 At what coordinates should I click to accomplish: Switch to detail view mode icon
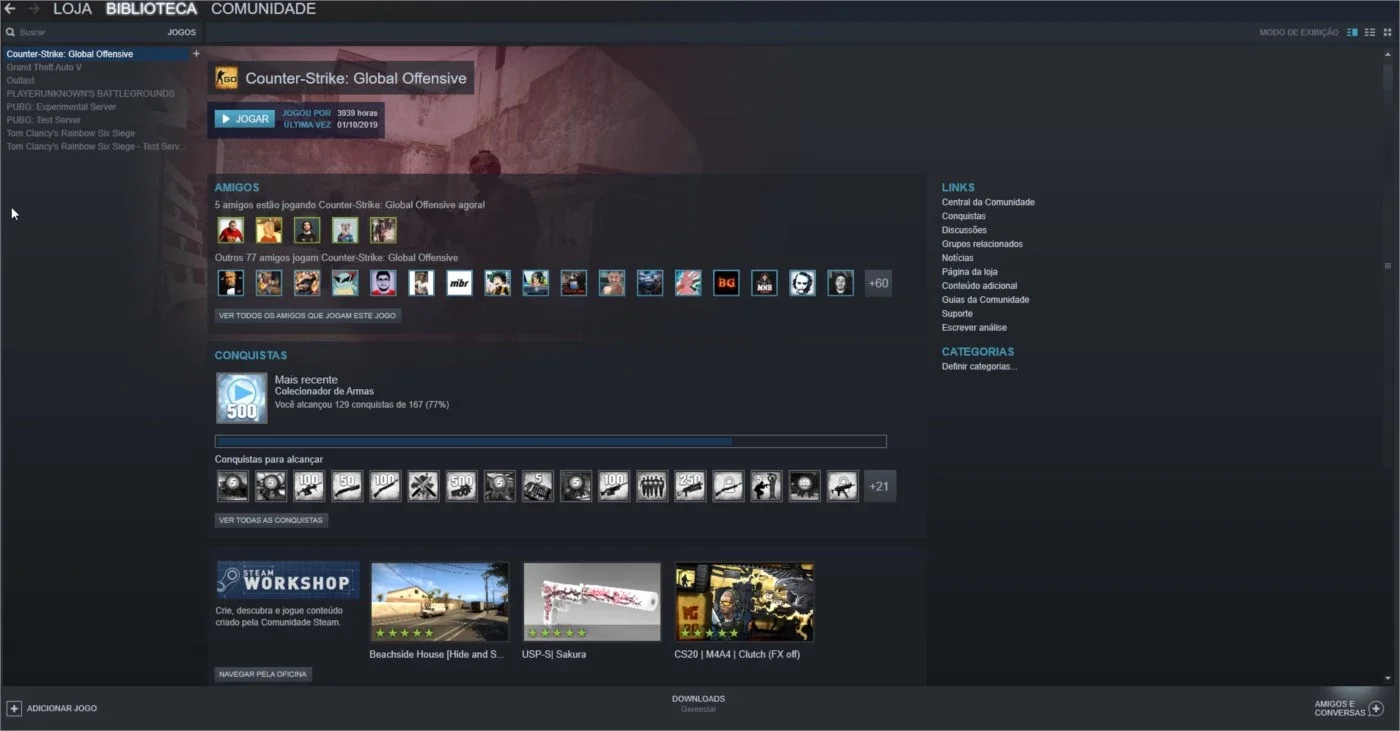coord(1353,33)
